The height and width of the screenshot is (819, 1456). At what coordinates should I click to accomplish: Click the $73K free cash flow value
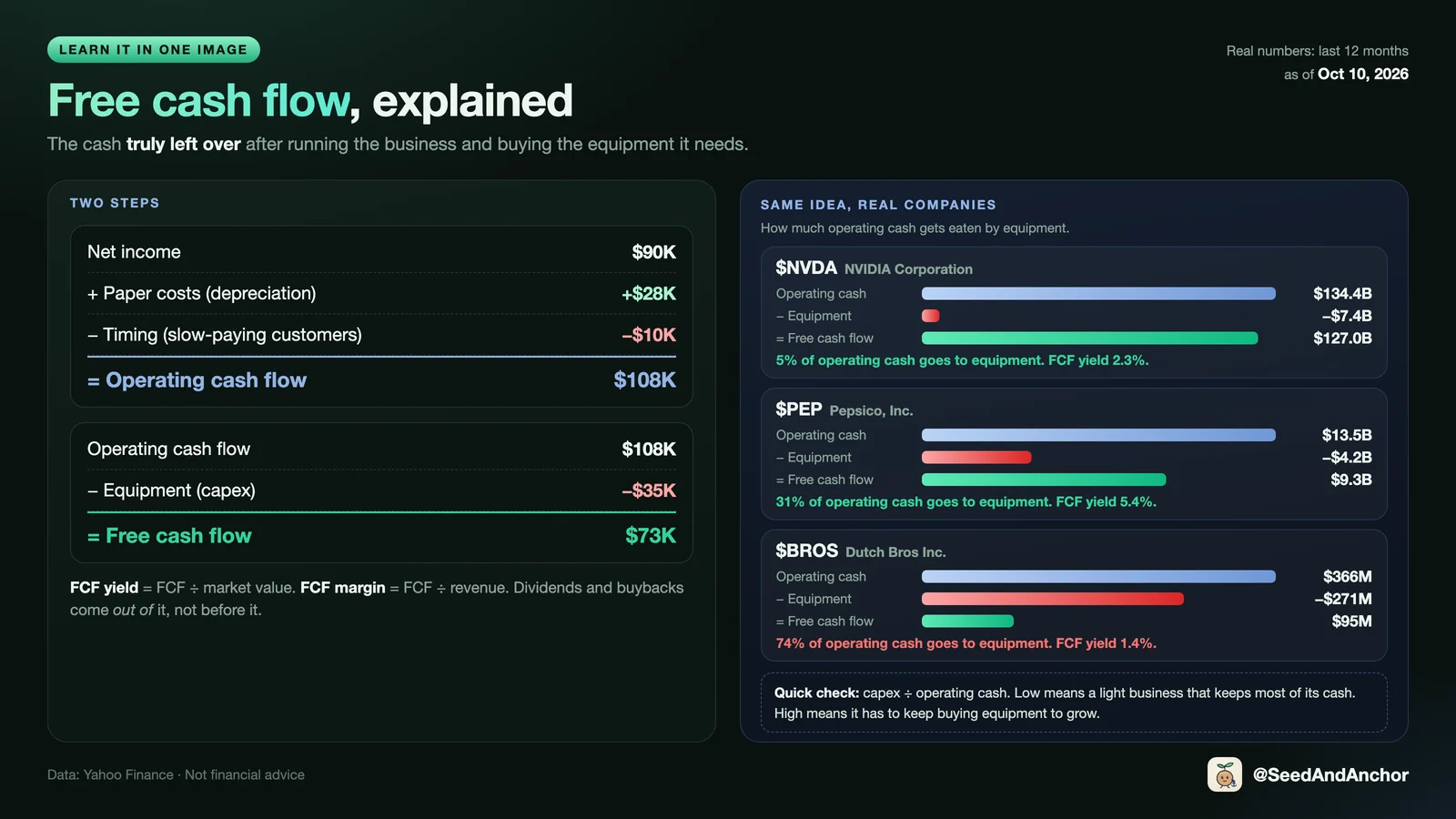[x=651, y=536]
